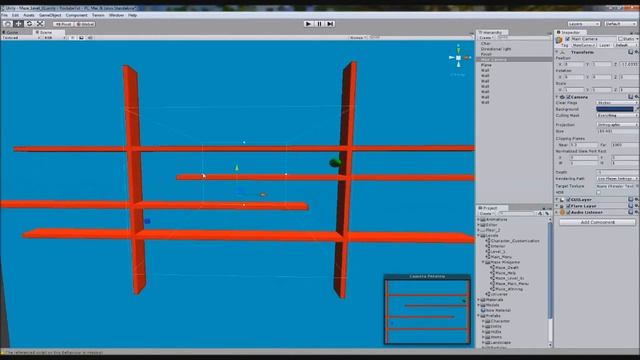Toggle Main Camera active checkbox
640x360 pixels.
coord(567,39)
